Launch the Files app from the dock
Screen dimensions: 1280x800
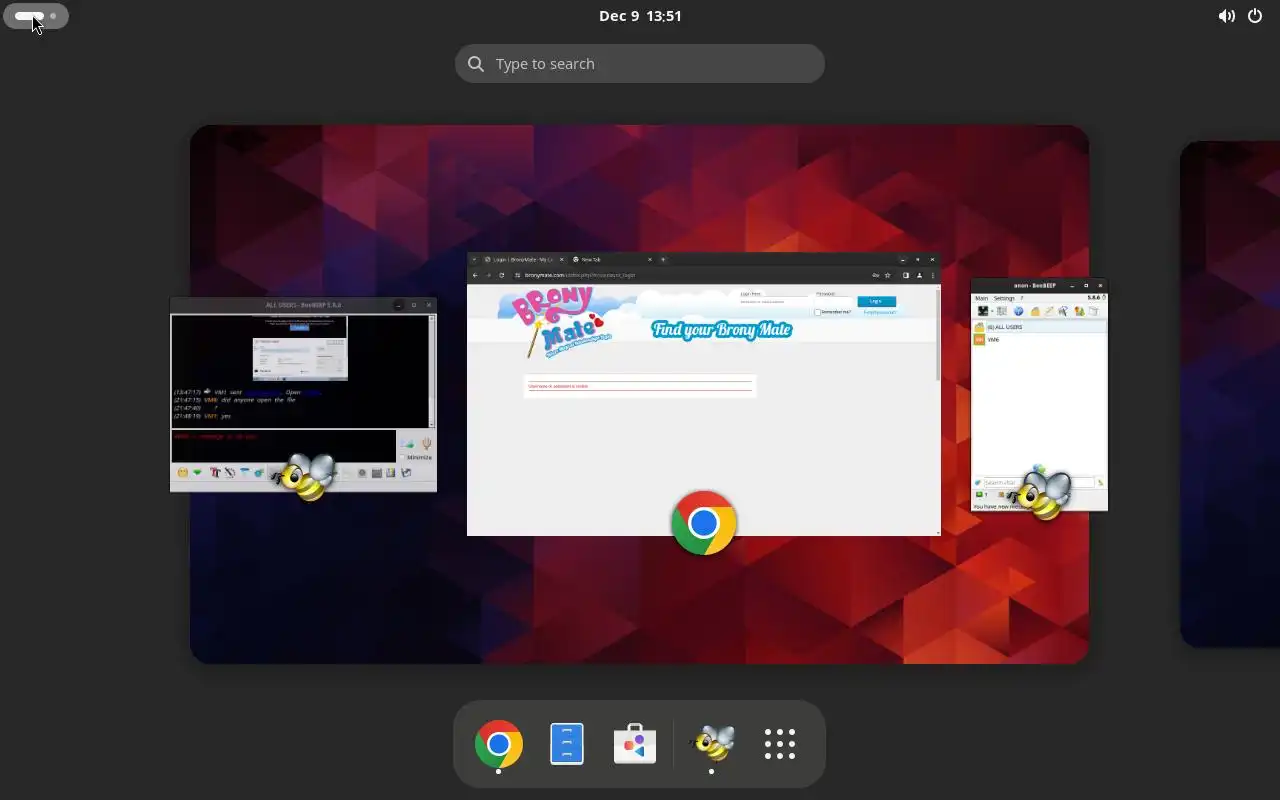567,744
